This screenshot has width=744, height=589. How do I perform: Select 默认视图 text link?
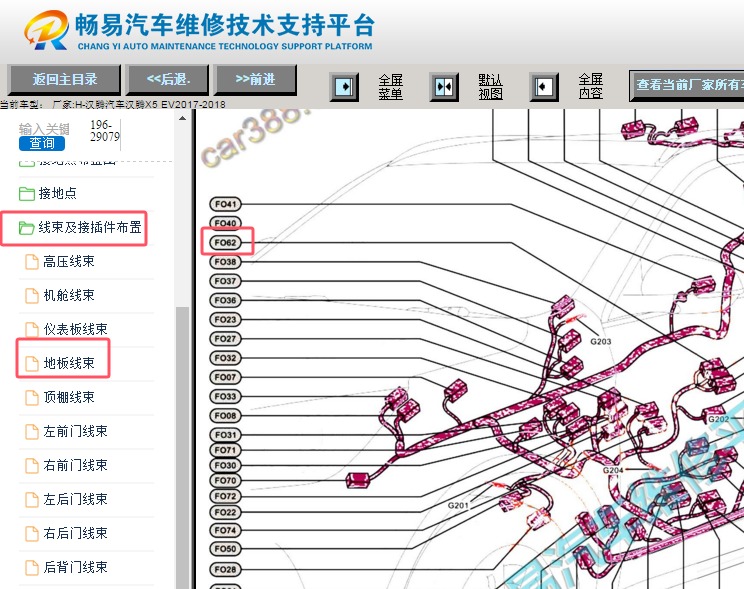coord(490,87)
